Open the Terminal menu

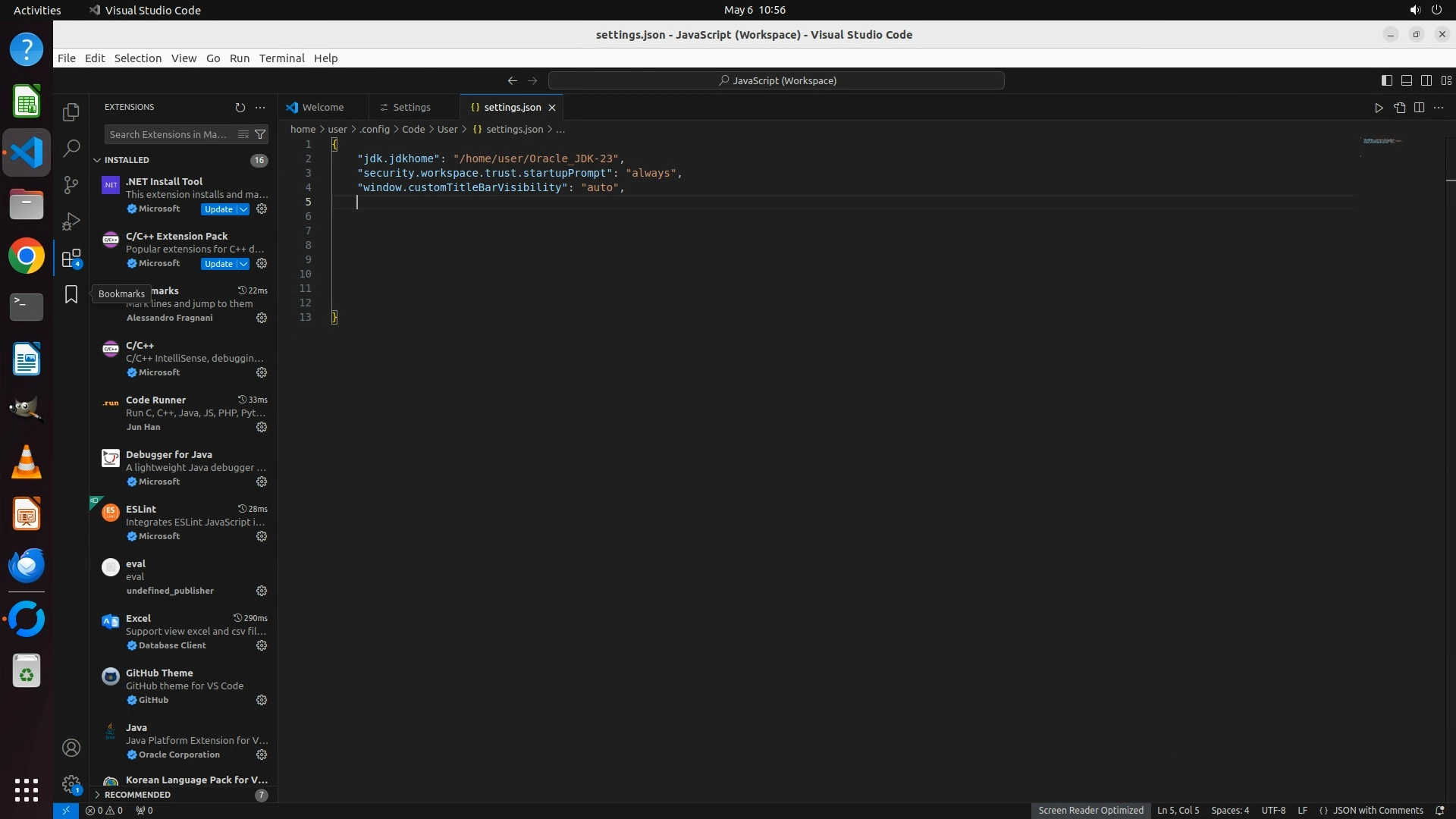pos(281,58)
